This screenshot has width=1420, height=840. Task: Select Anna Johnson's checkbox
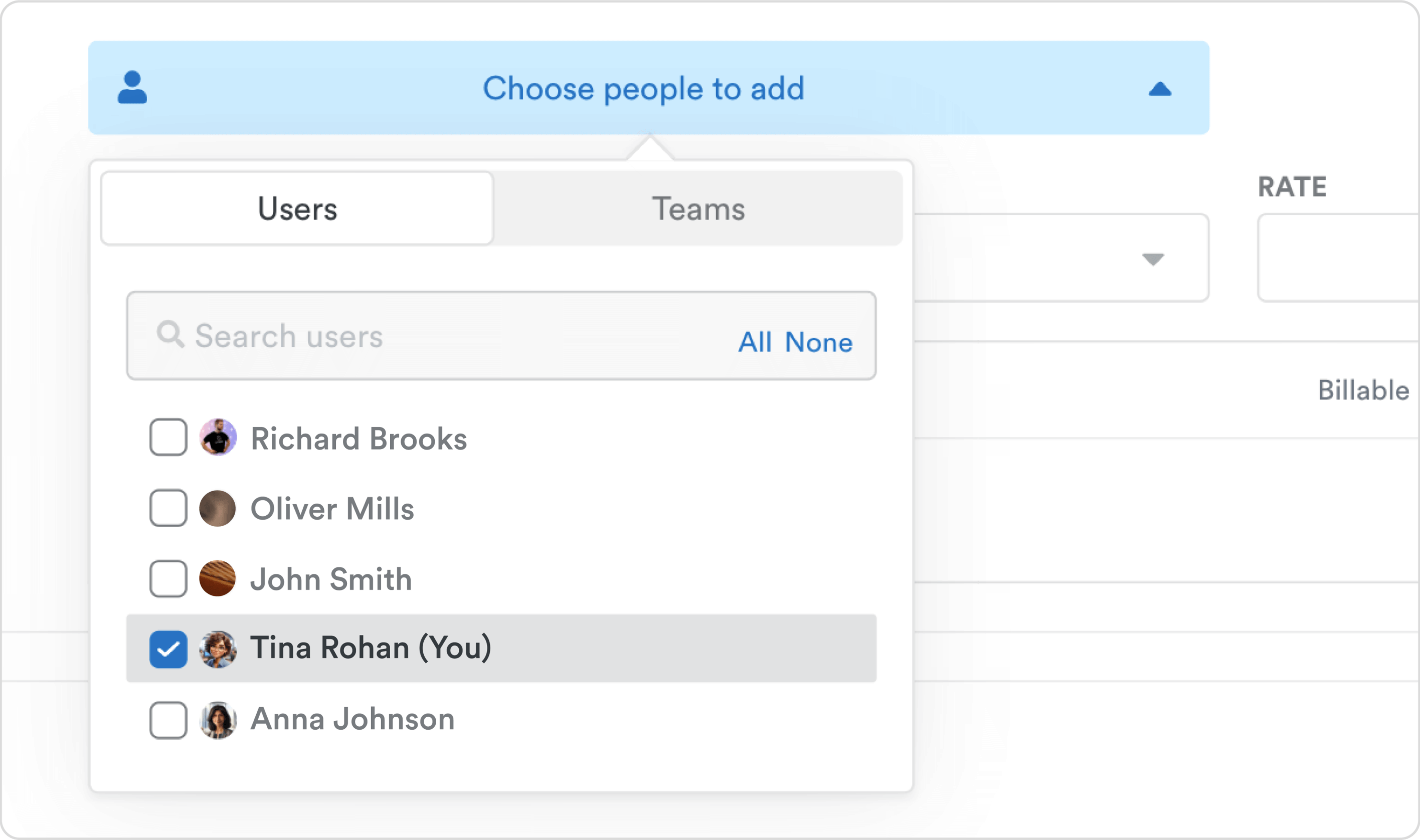coord(168,720)
